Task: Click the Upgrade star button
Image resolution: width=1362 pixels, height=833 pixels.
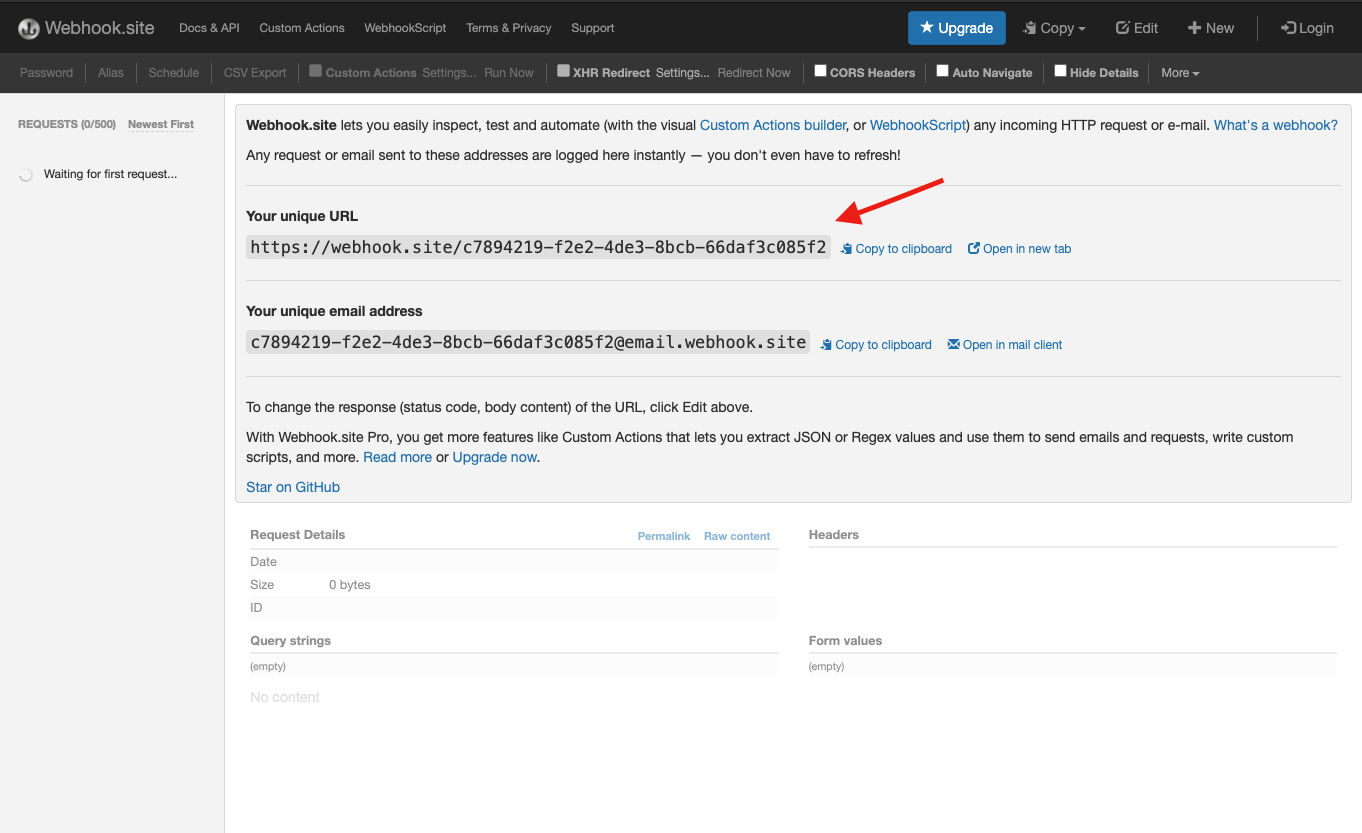Action: [956, 28]
